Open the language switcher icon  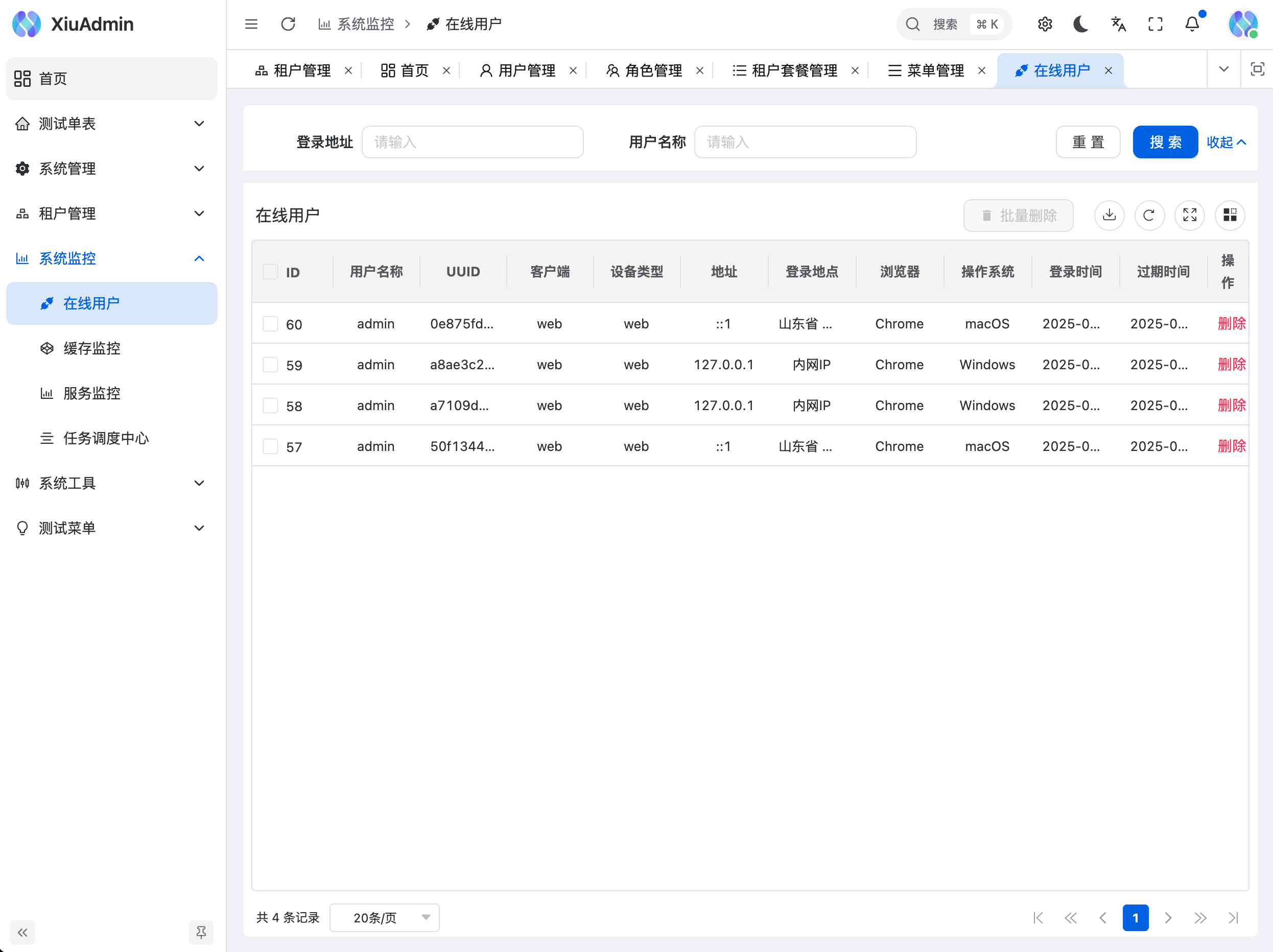(x=1118, y=24)
